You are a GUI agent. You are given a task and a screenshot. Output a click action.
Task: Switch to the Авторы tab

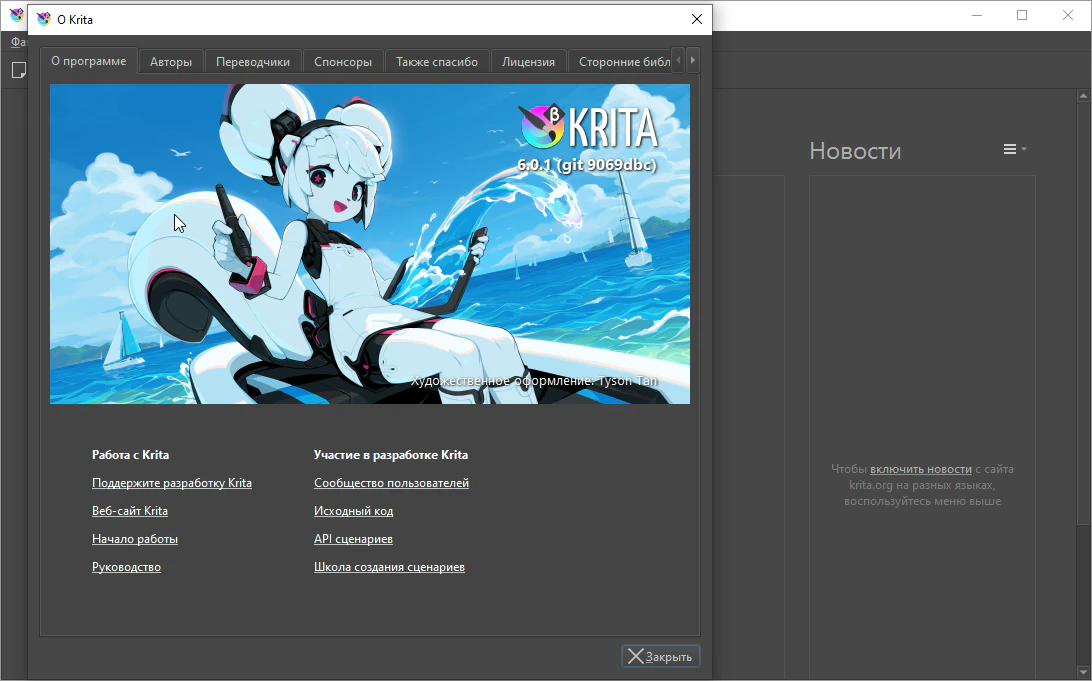170,62
